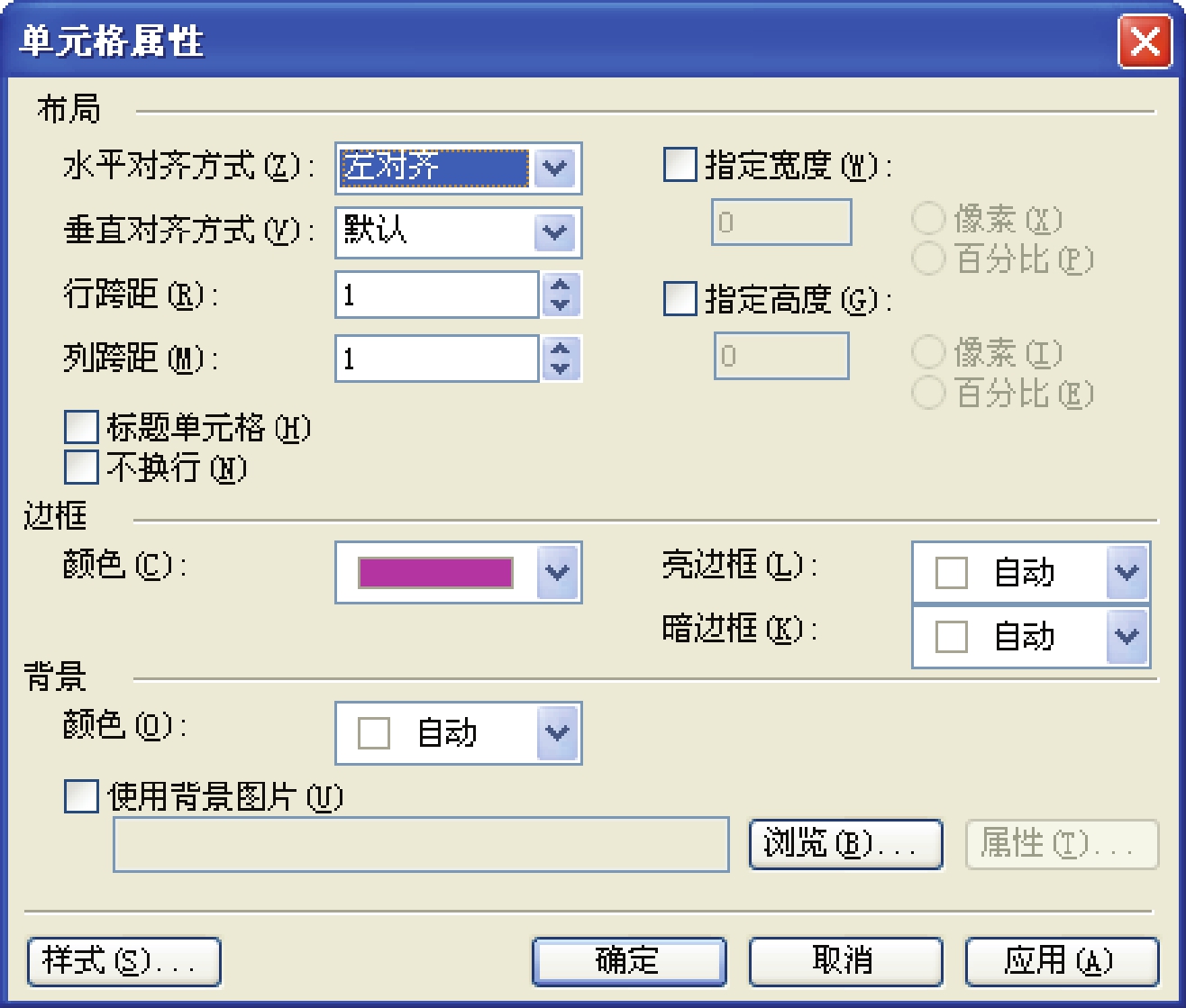Tick the 使用背景图片 checkbox

[x=81, y=796]
